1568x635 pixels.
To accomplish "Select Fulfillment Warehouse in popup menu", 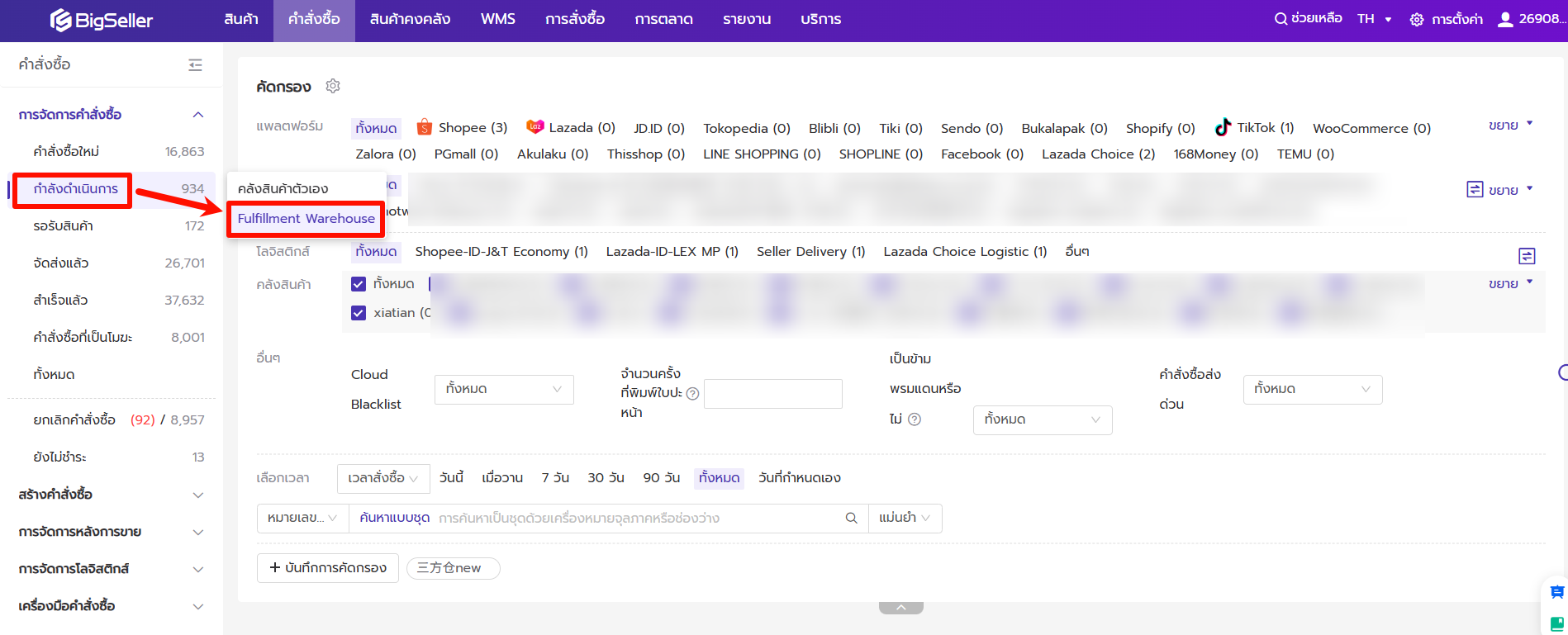I will 306,219.
